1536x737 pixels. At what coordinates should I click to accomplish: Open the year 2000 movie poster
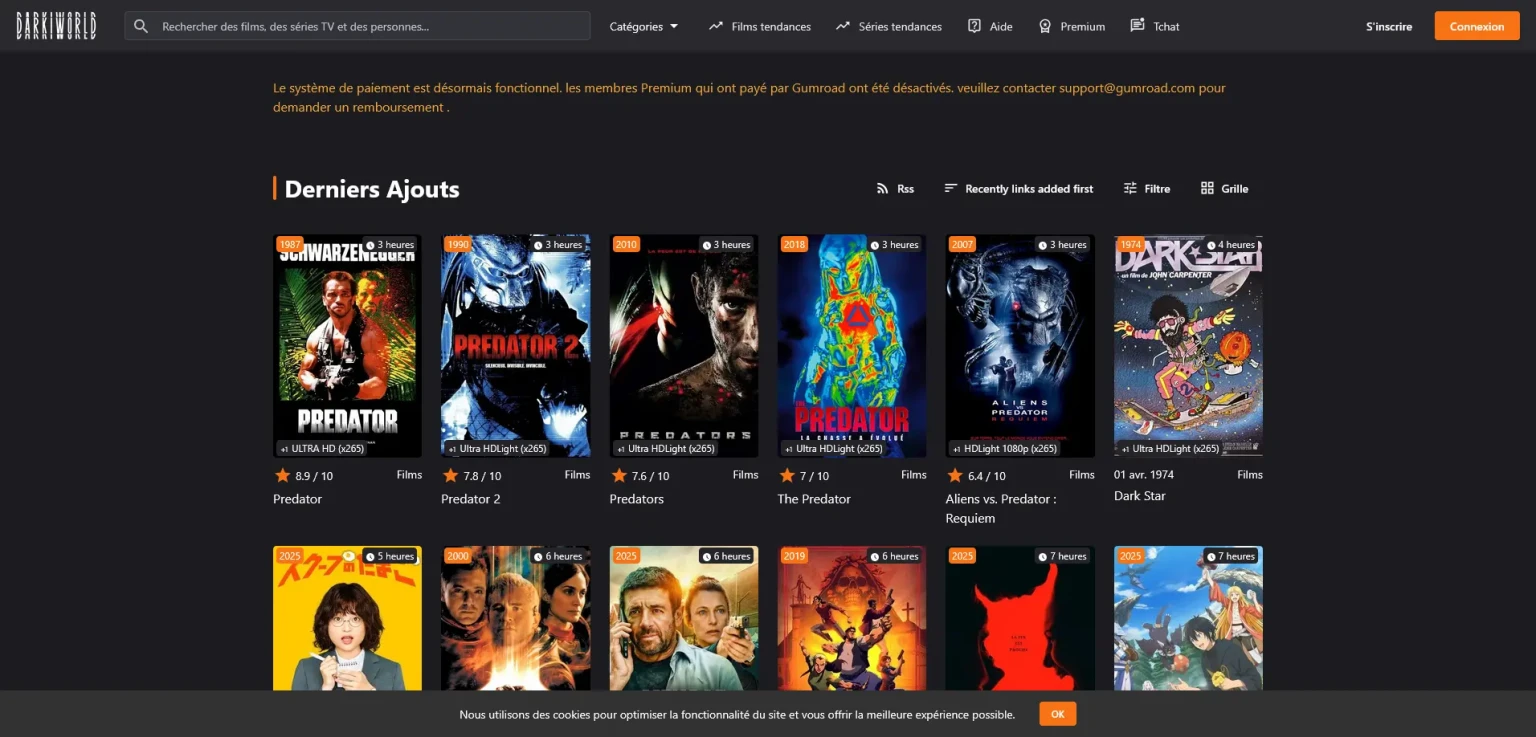pyautogui.click(x=516, y=618)
